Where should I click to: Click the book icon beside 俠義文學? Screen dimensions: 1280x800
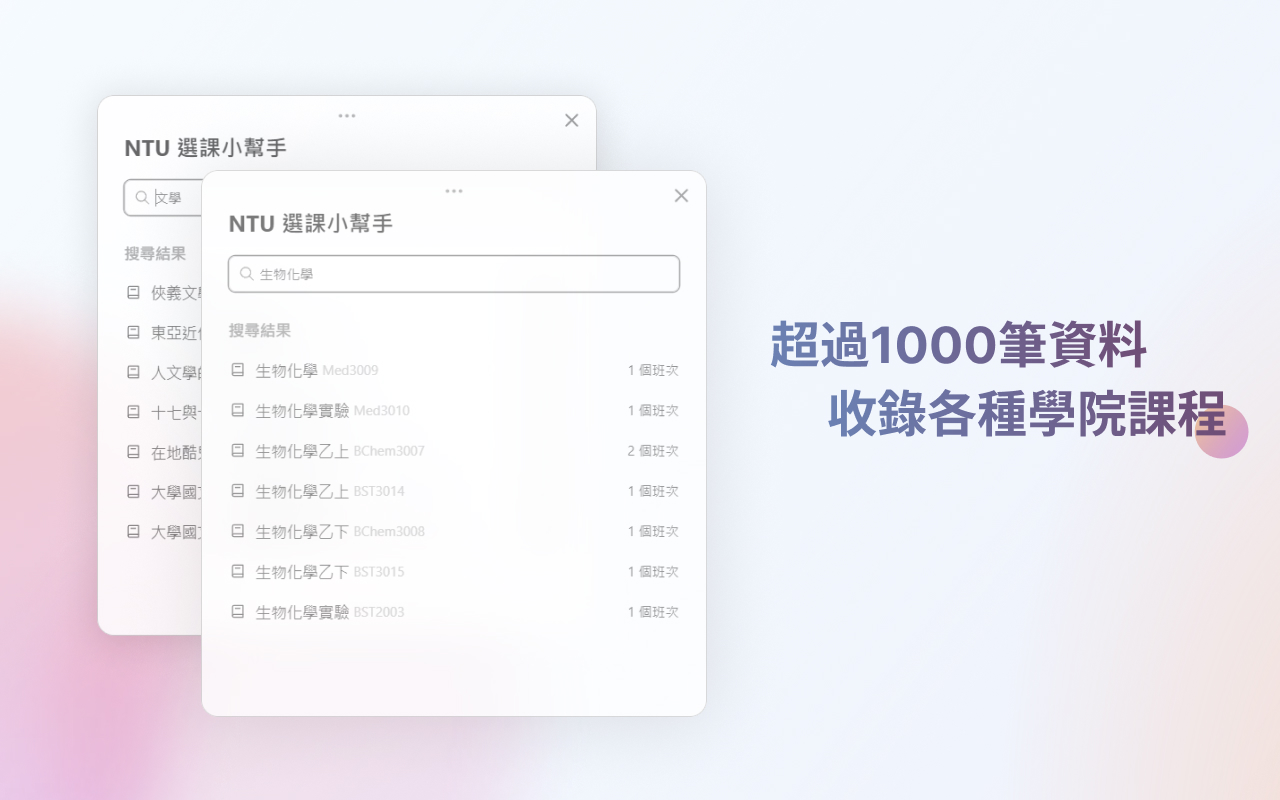(132, 292)
